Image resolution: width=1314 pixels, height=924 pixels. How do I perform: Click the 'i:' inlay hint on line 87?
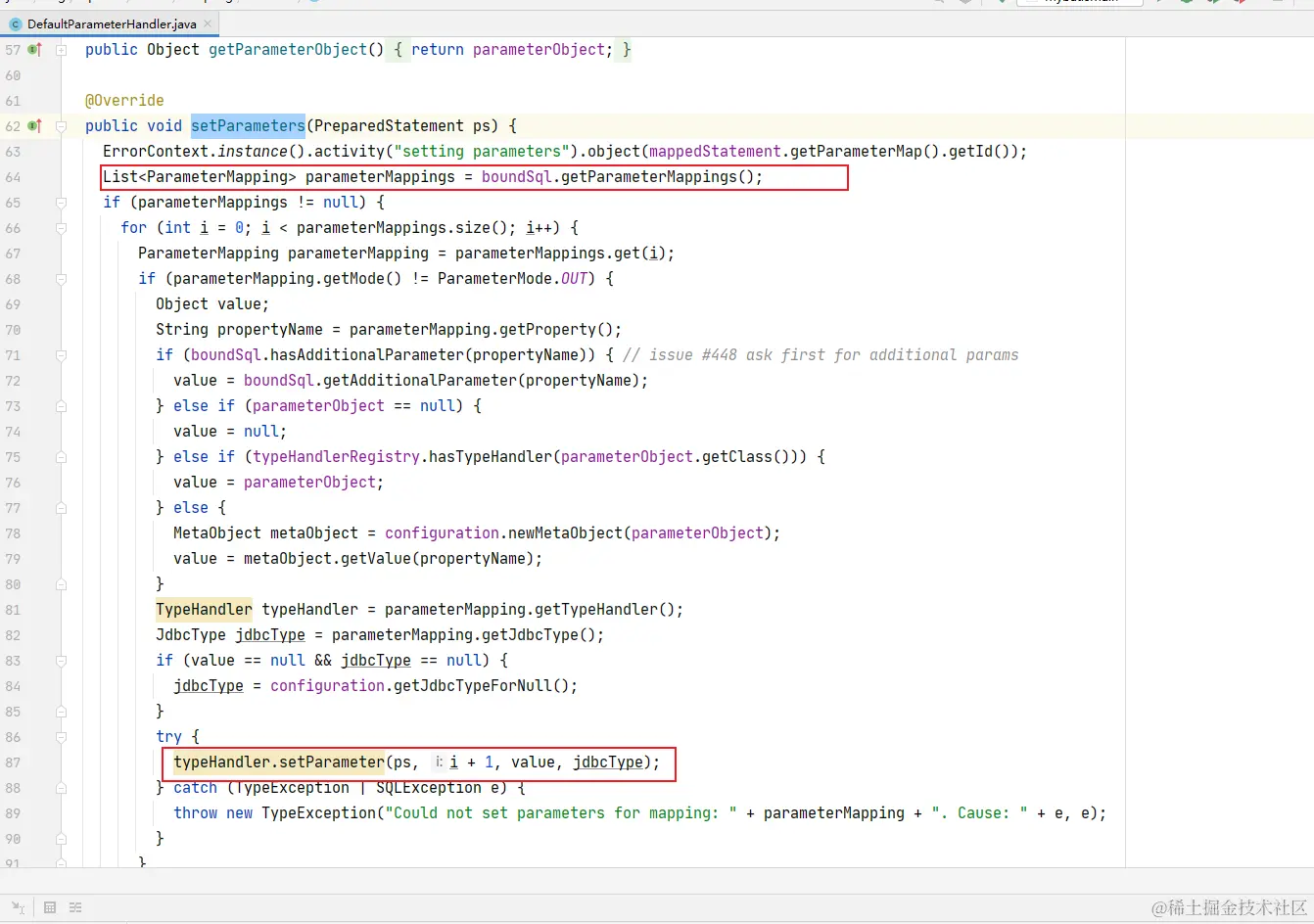click(x=440, y=762)
